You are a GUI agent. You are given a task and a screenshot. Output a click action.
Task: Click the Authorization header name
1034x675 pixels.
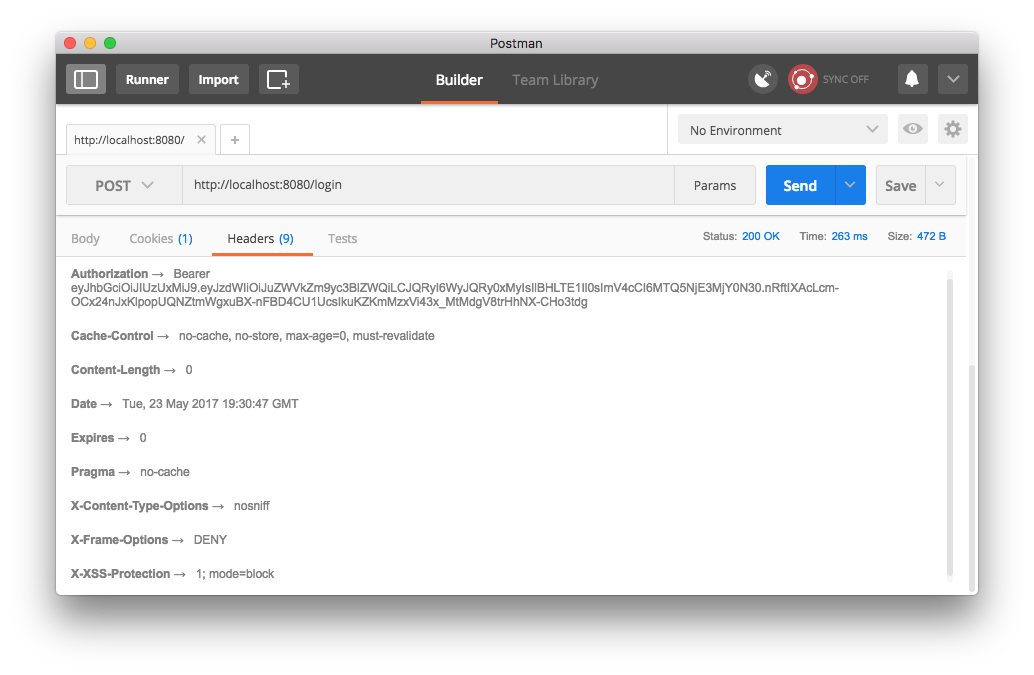(x=109, y=274)
